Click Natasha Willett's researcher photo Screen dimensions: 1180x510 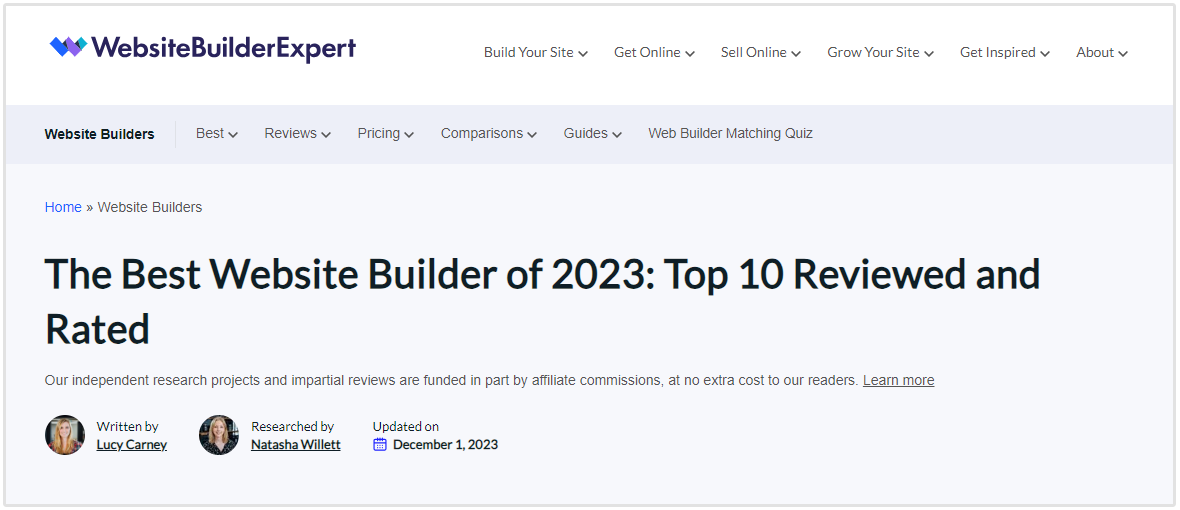point(219,435)
